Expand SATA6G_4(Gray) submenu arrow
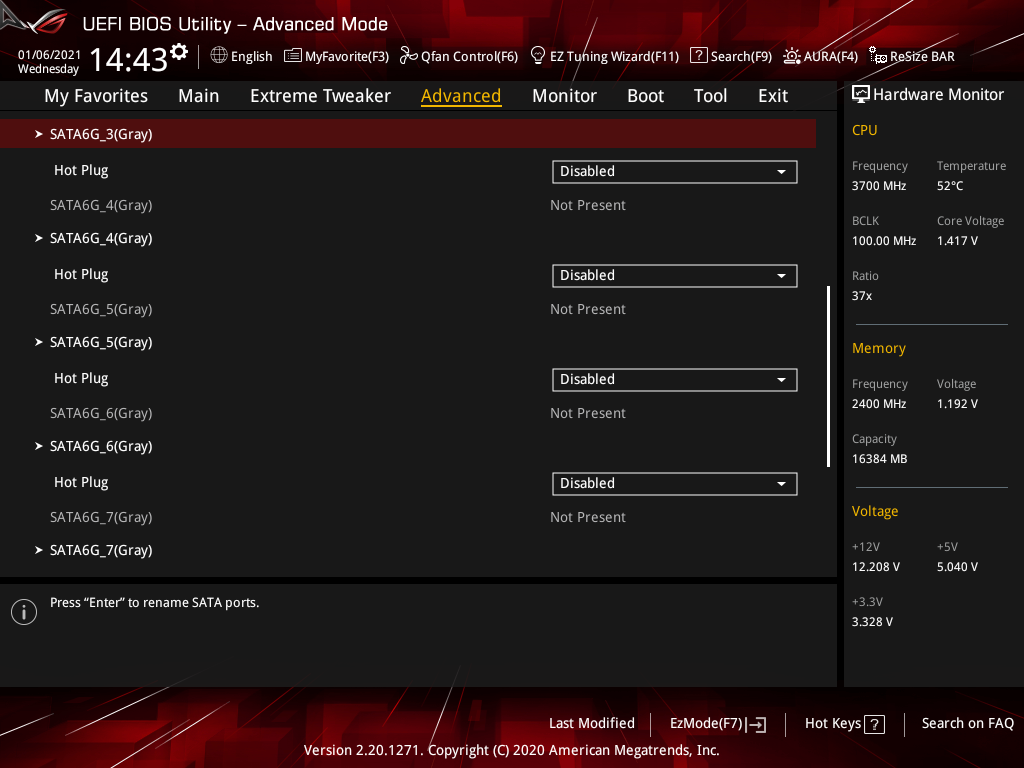 tap(39, 238)
